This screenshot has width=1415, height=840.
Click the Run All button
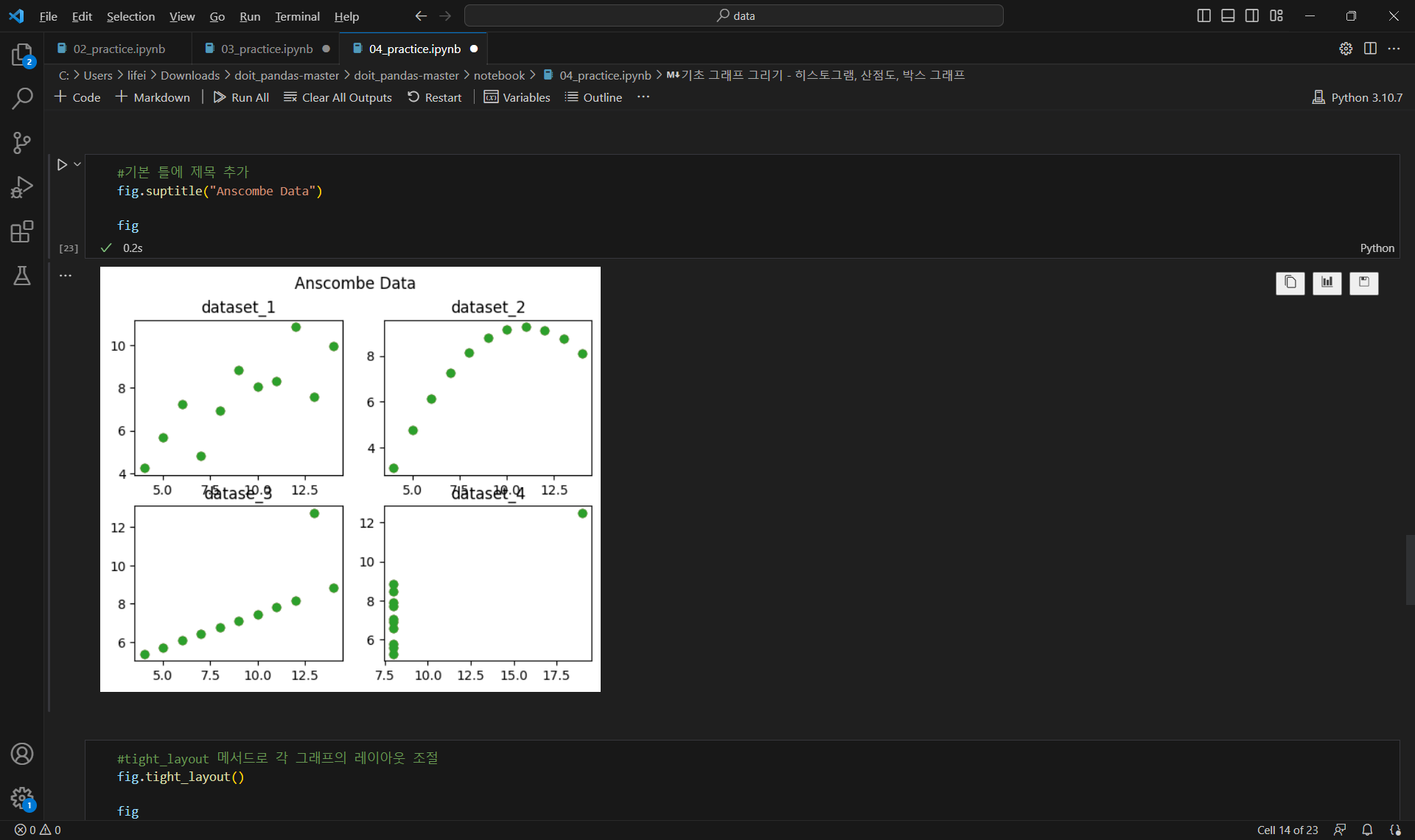(242, 97)
